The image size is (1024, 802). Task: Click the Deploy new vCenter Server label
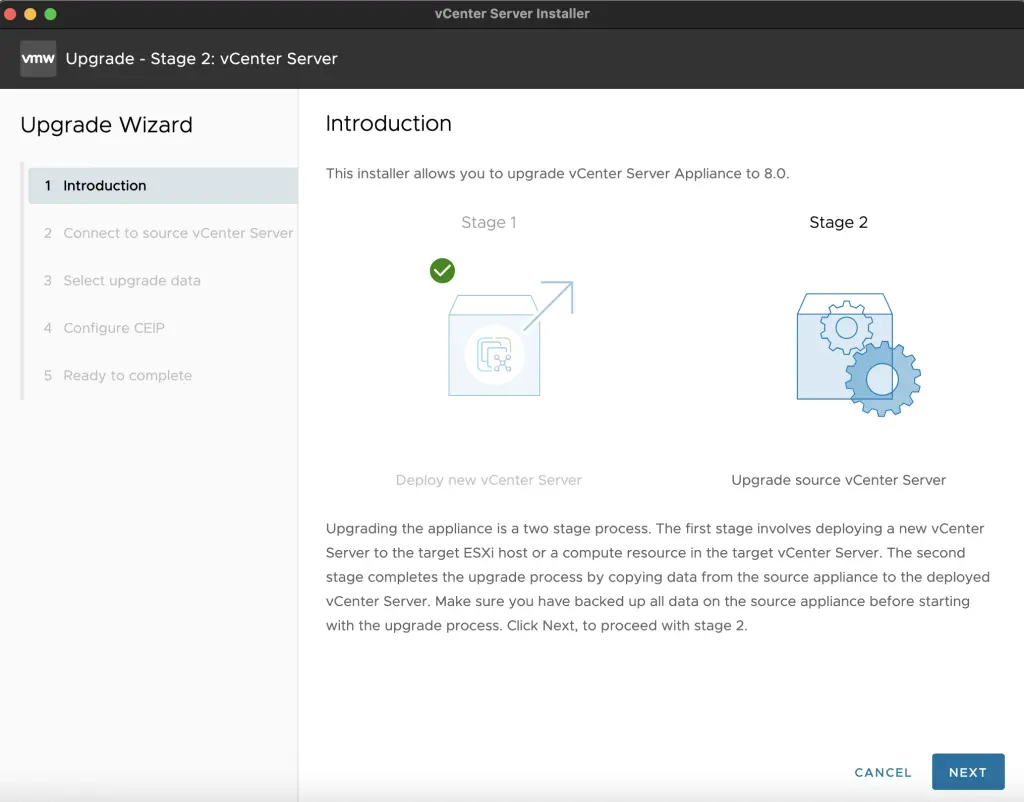[488, 480]
